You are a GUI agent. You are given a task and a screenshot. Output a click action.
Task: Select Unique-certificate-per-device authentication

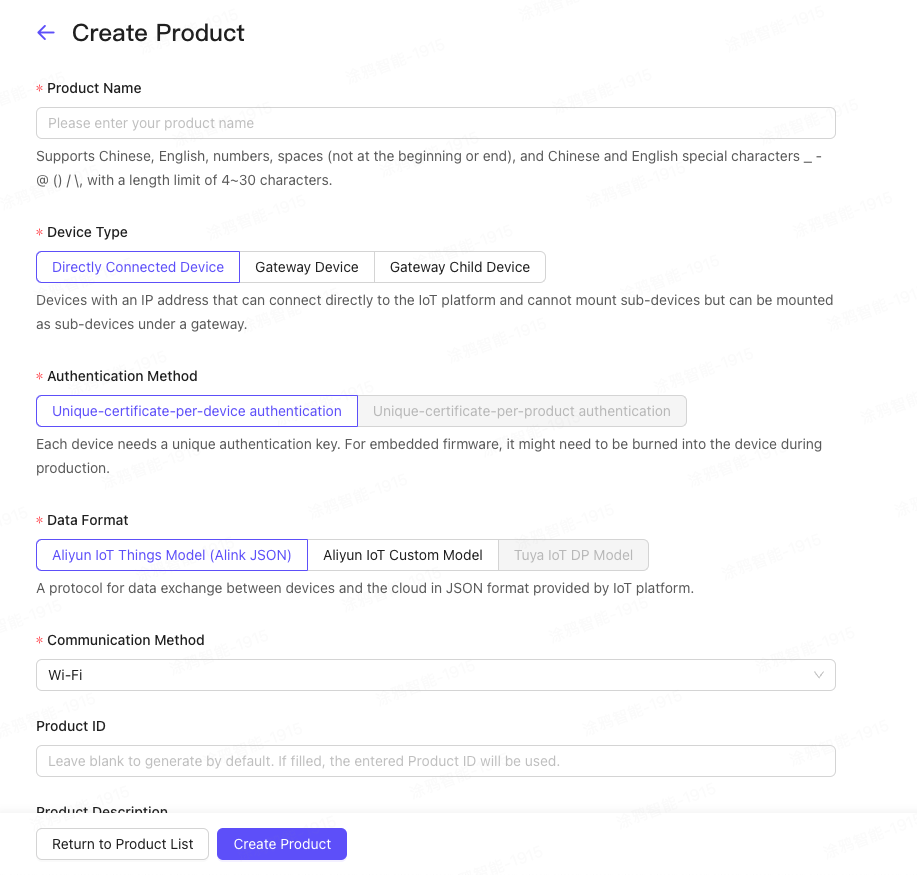point(197,411)
